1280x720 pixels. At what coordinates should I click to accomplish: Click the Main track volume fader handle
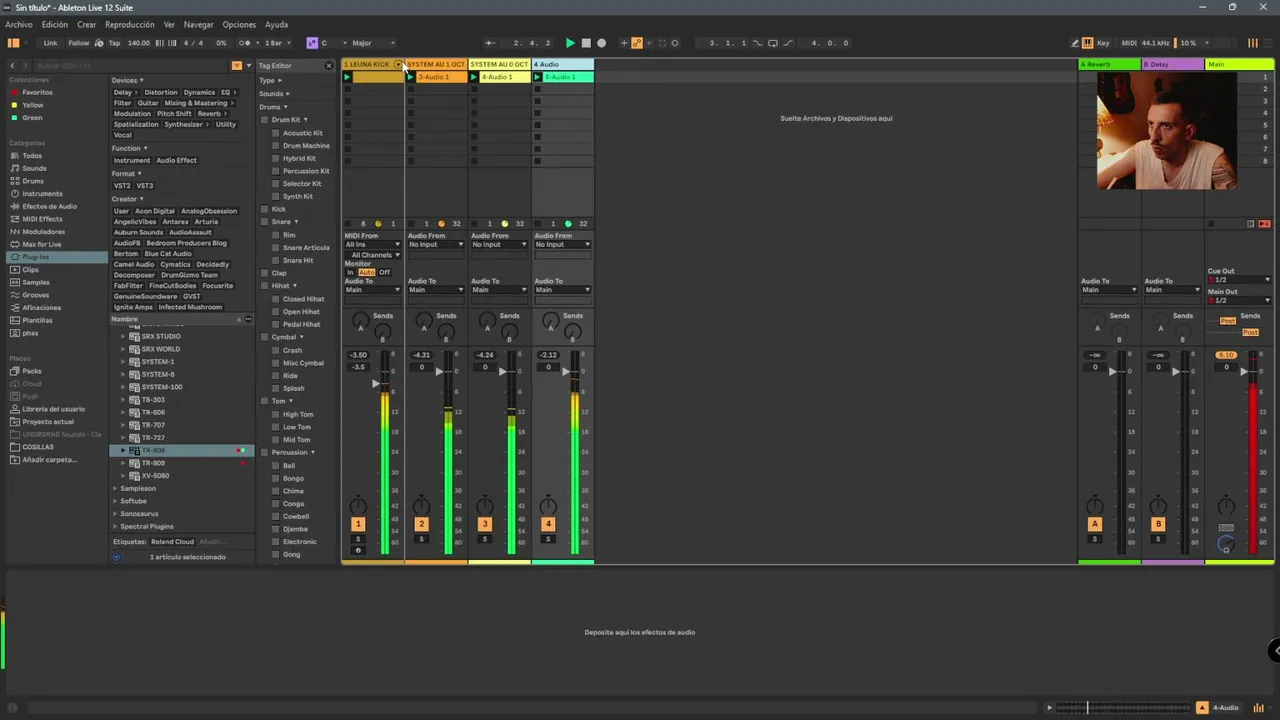click(x=1244, y=371)
